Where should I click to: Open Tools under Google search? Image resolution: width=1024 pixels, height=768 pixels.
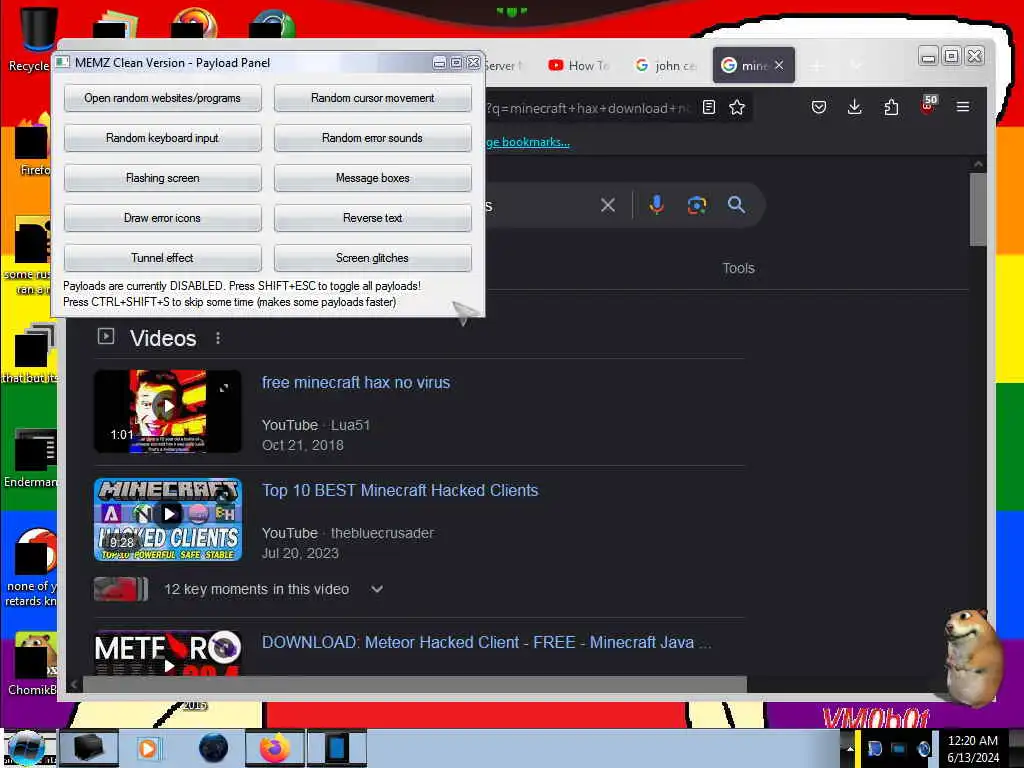tap(739, 268)
